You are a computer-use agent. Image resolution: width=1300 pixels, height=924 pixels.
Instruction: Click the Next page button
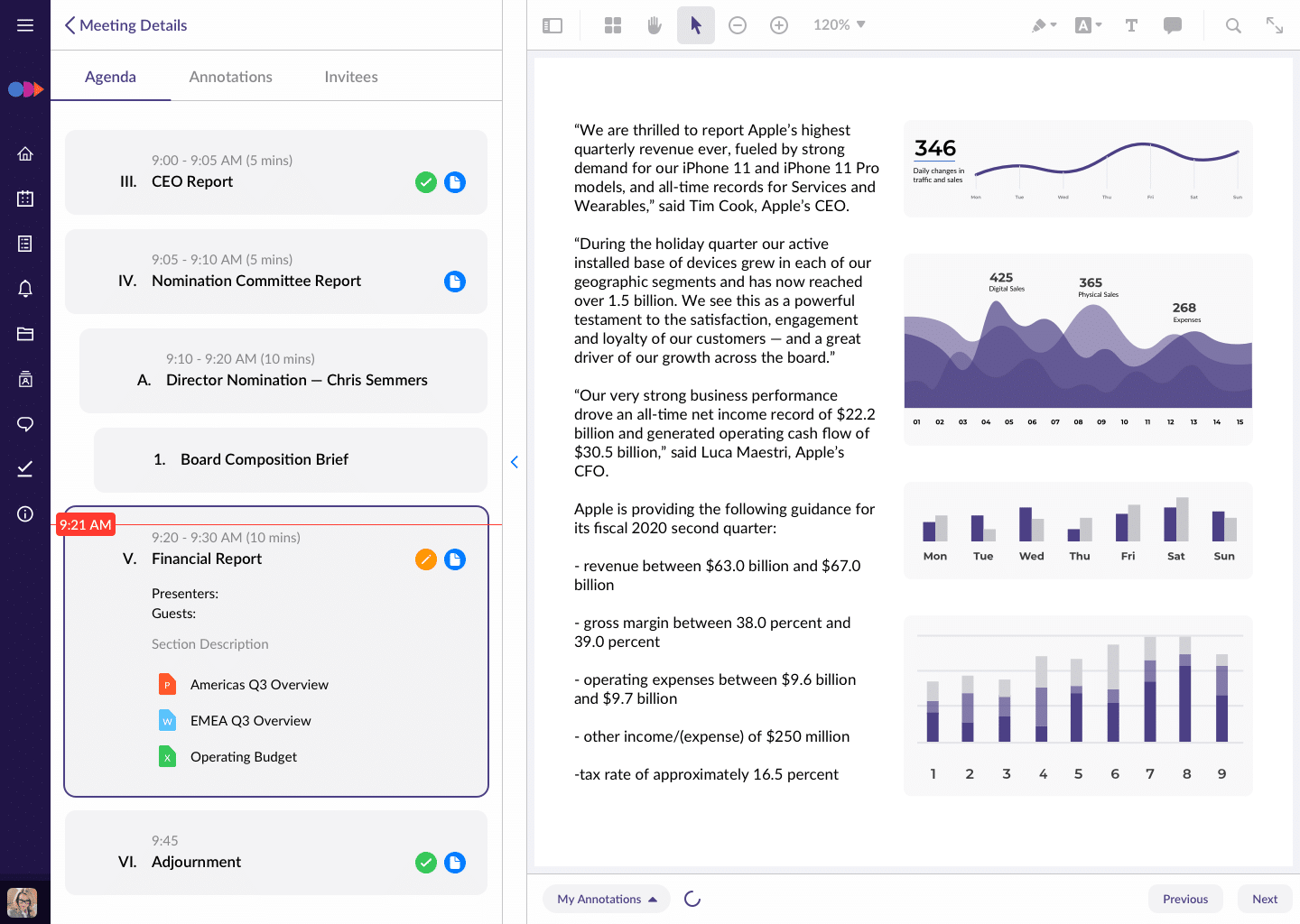coord(1264,899)
